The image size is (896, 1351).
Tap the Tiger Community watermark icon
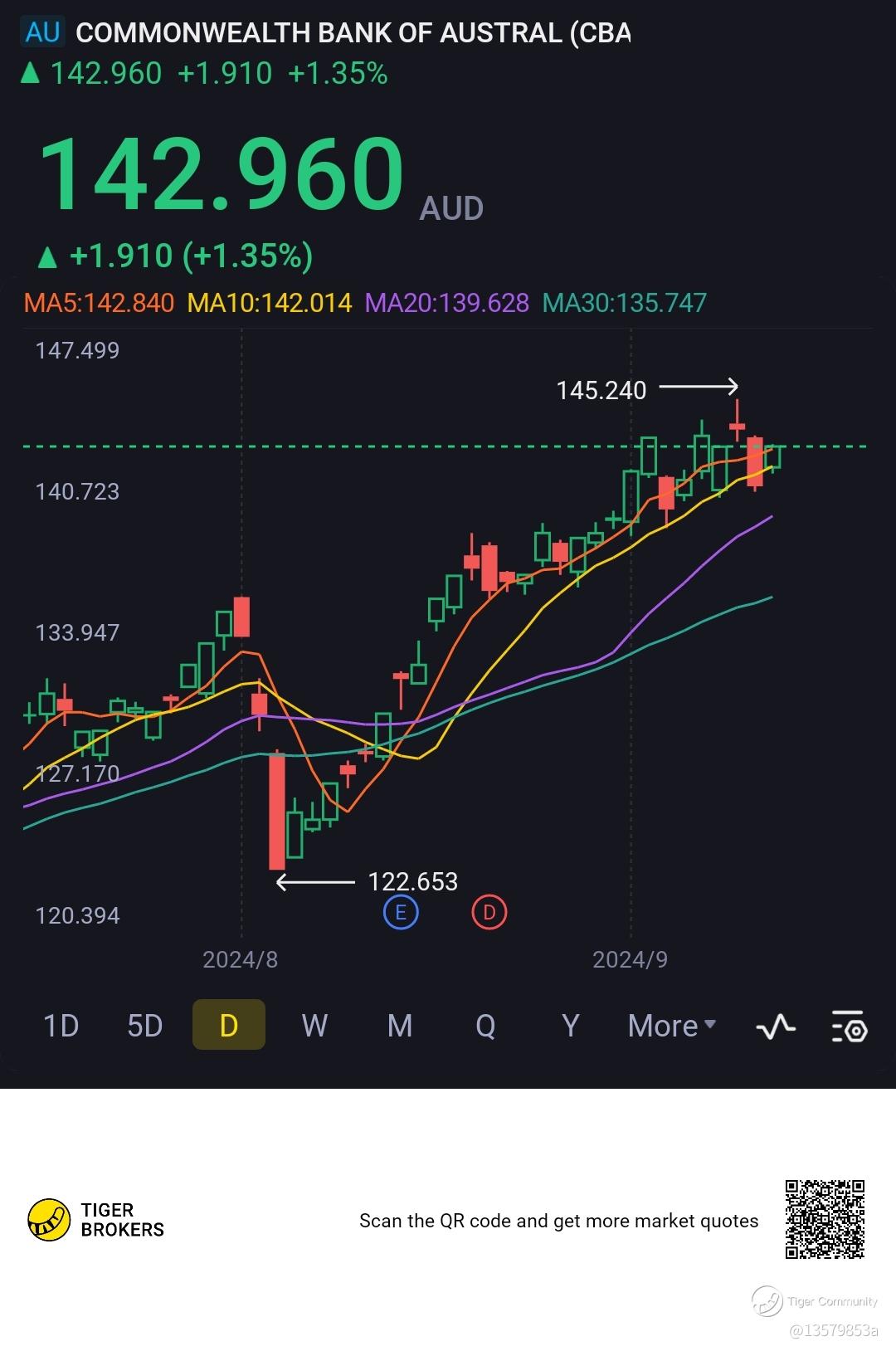[x=767, y=1301]
